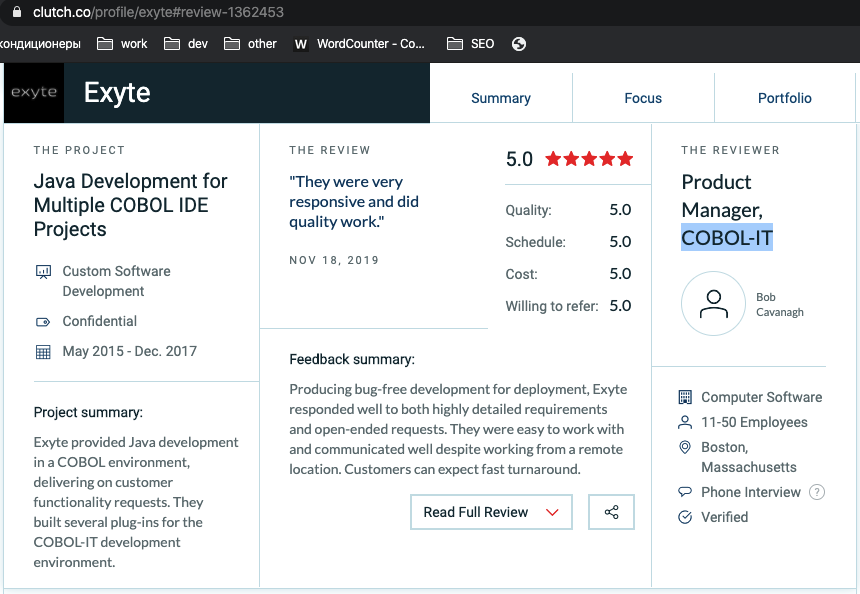Click the Cost rating row
This screenshot has height=594, width=860.
point(568,274)
